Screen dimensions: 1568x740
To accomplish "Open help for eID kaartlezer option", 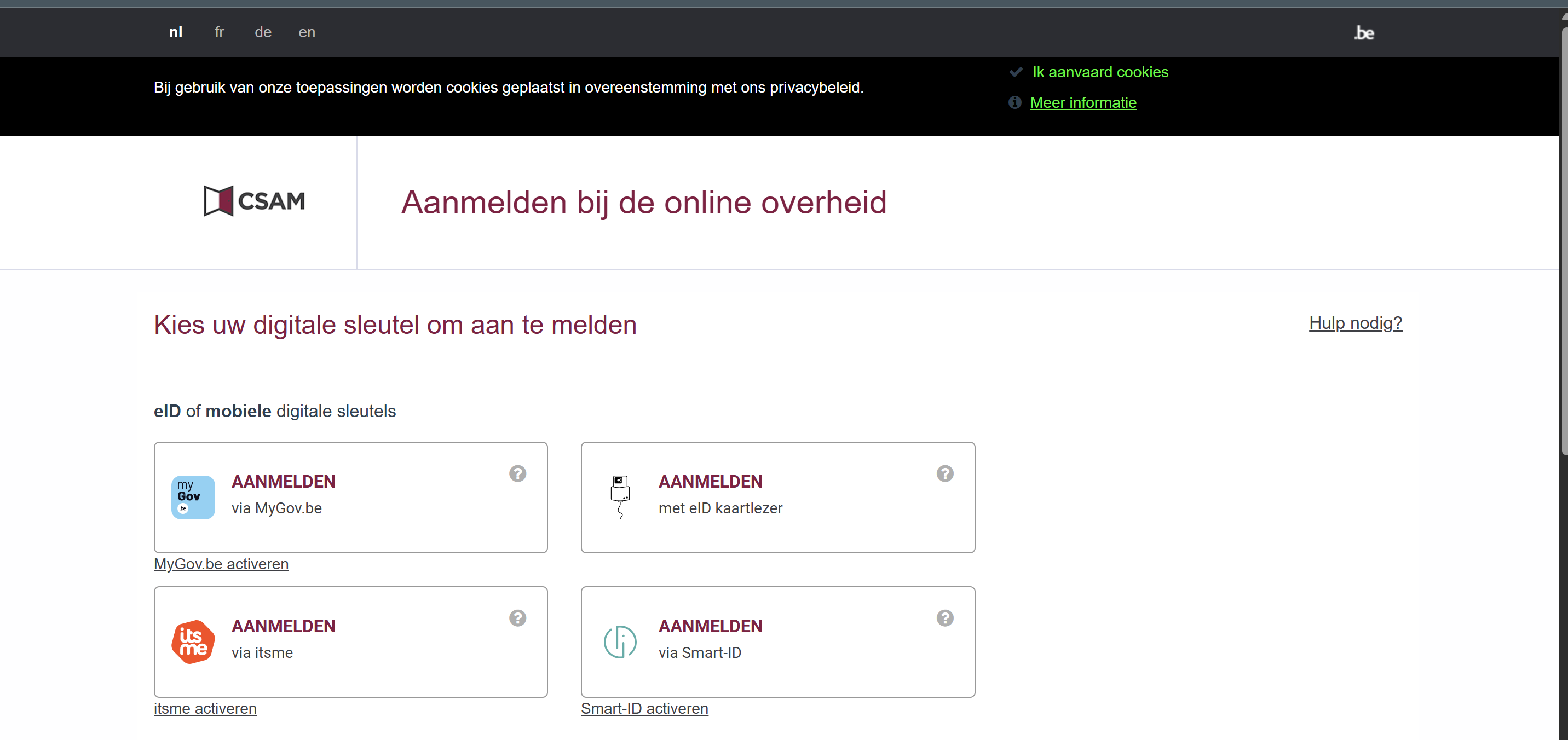I will click(x=945, y=473).
